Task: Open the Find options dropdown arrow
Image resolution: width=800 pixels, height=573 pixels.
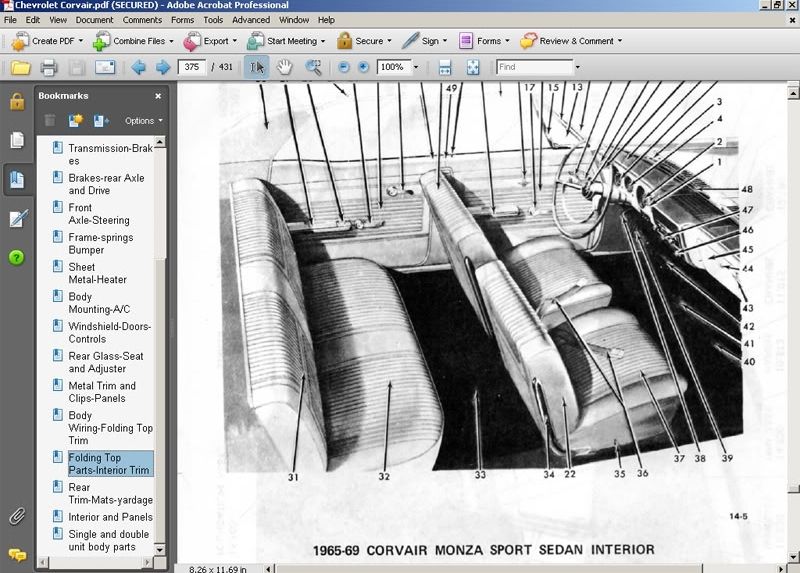Action: click(x=578, y=67)
